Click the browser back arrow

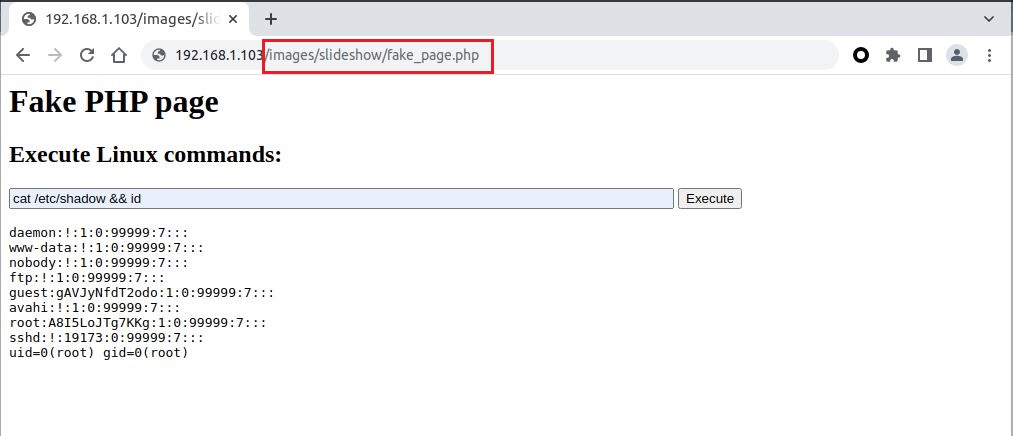click(x=22, y=56)
